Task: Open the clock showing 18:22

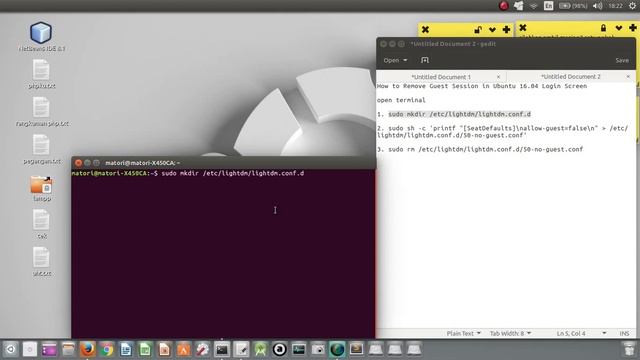Action: [616, 6]
